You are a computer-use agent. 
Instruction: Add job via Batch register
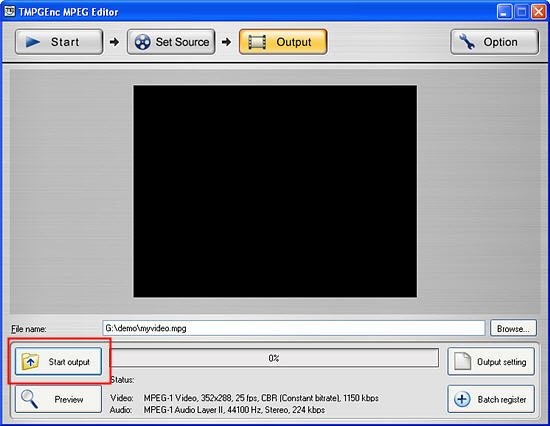click(491, 399)
